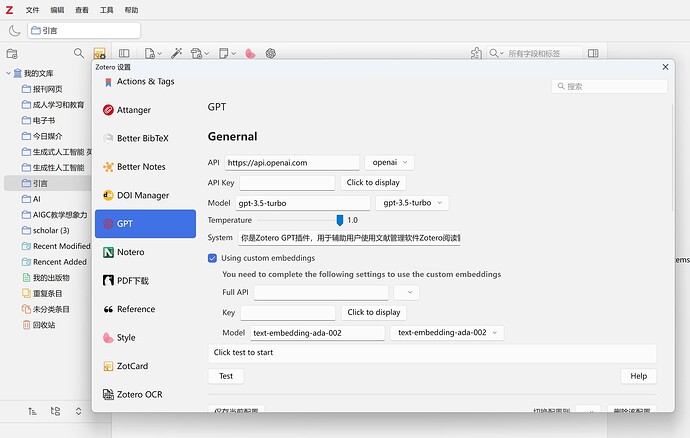Select the 电子书 collection
The width and height of the screenshot is (690, 438).
tap(44, 120)
